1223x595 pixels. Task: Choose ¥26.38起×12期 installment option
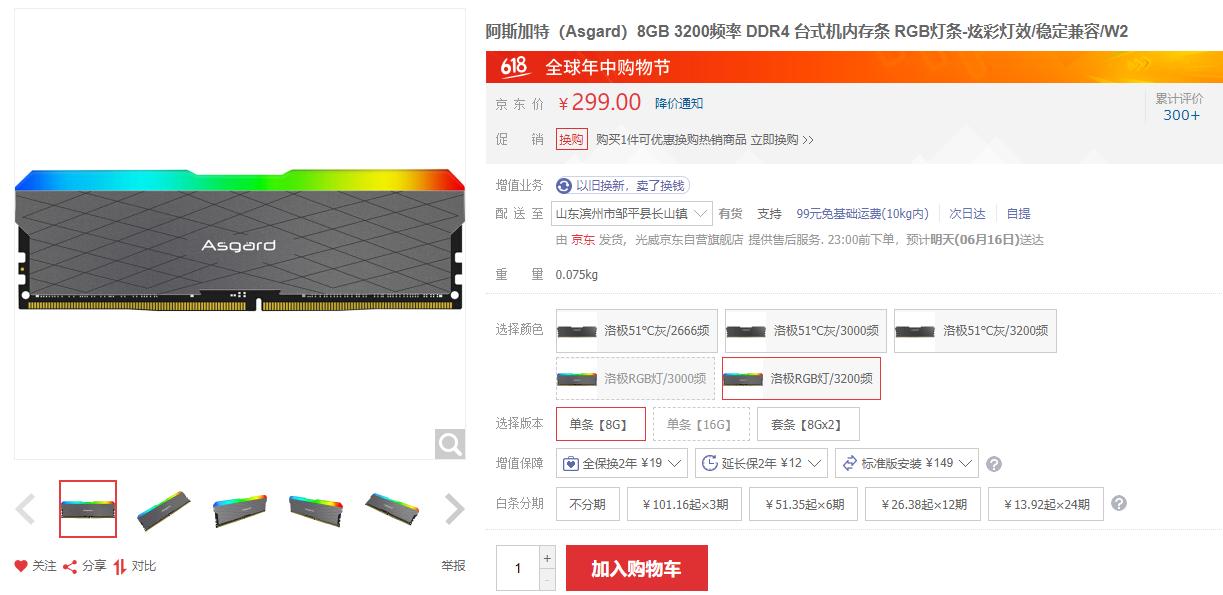coord(922,504)
